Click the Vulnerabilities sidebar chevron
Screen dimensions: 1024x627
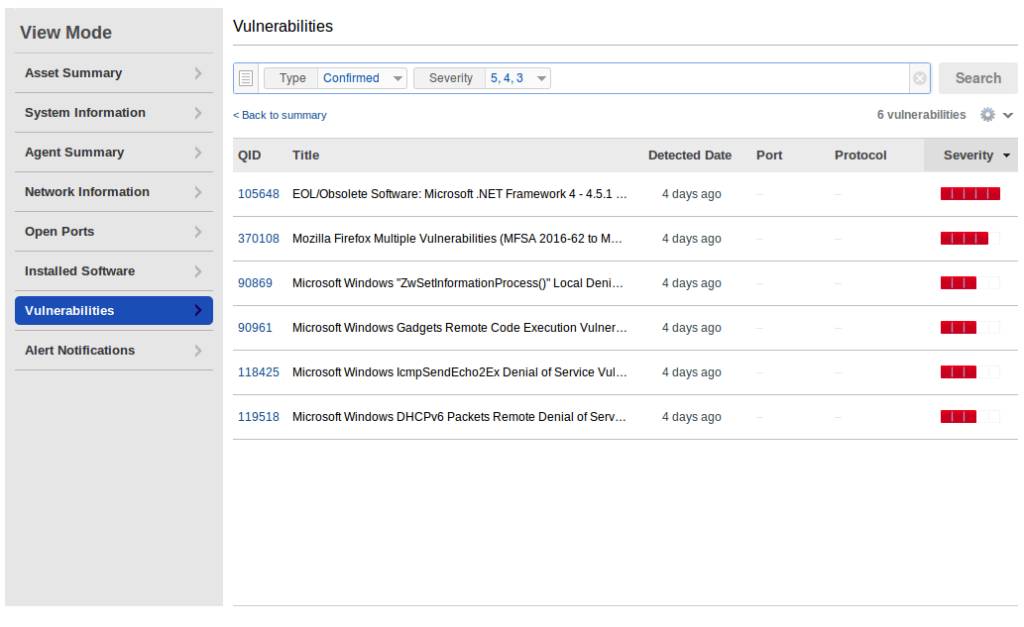tap(198, 310)
